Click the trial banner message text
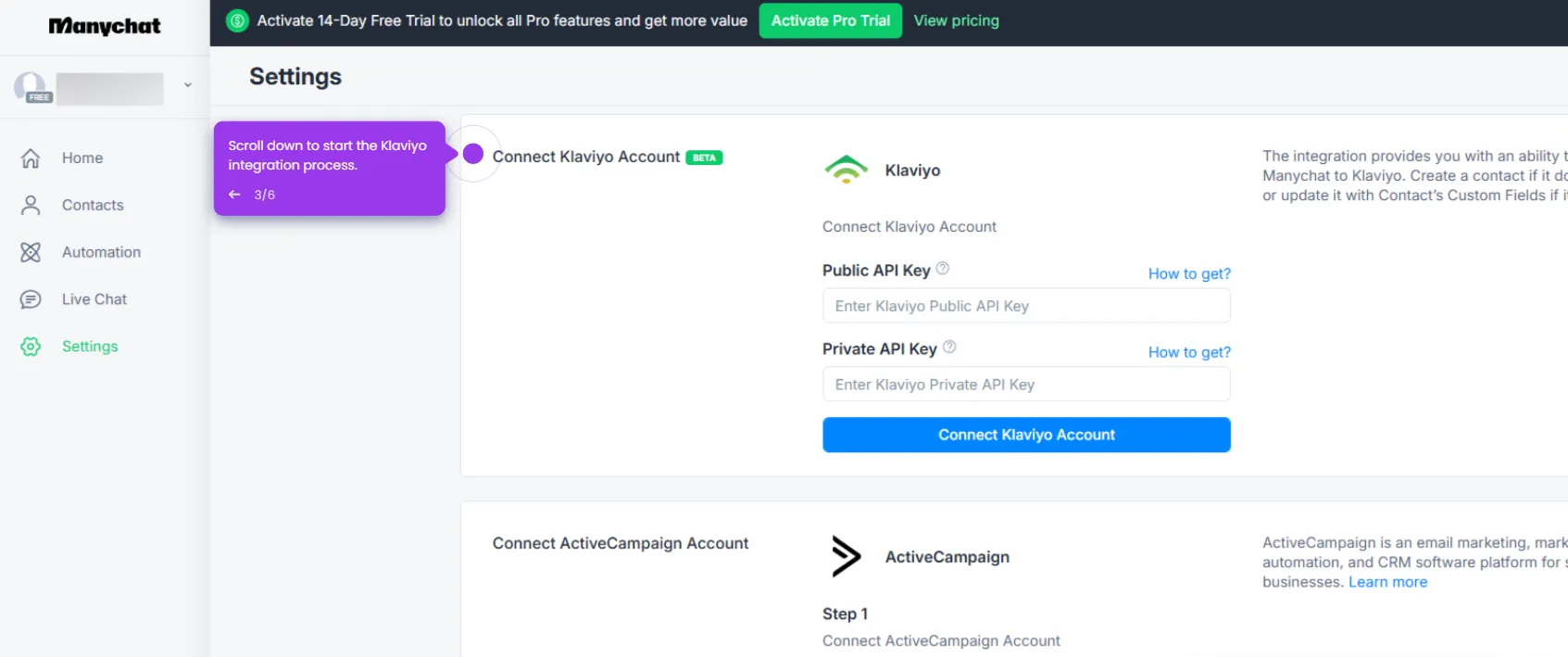 (x=502, y=20)
